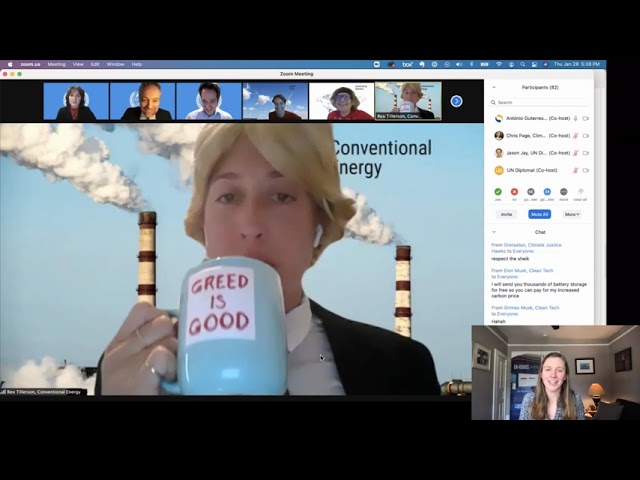Viewport: 640px width, 480px height.
Task: Click the 'more' reactions ellipsis icon
Action: 564,192
